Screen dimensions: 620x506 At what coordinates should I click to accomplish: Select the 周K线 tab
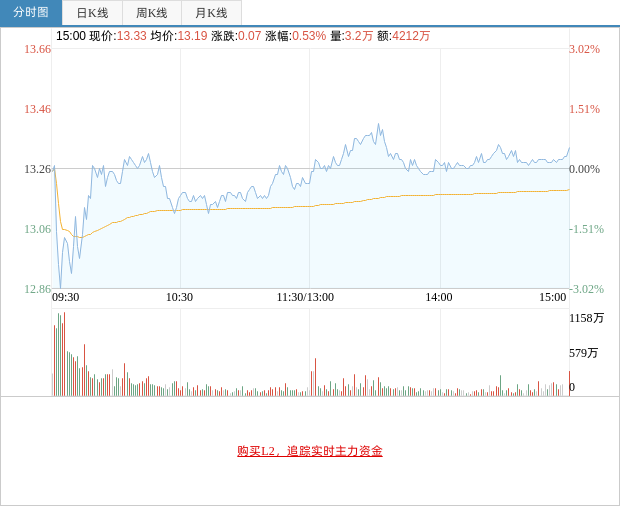click(152, 13)
